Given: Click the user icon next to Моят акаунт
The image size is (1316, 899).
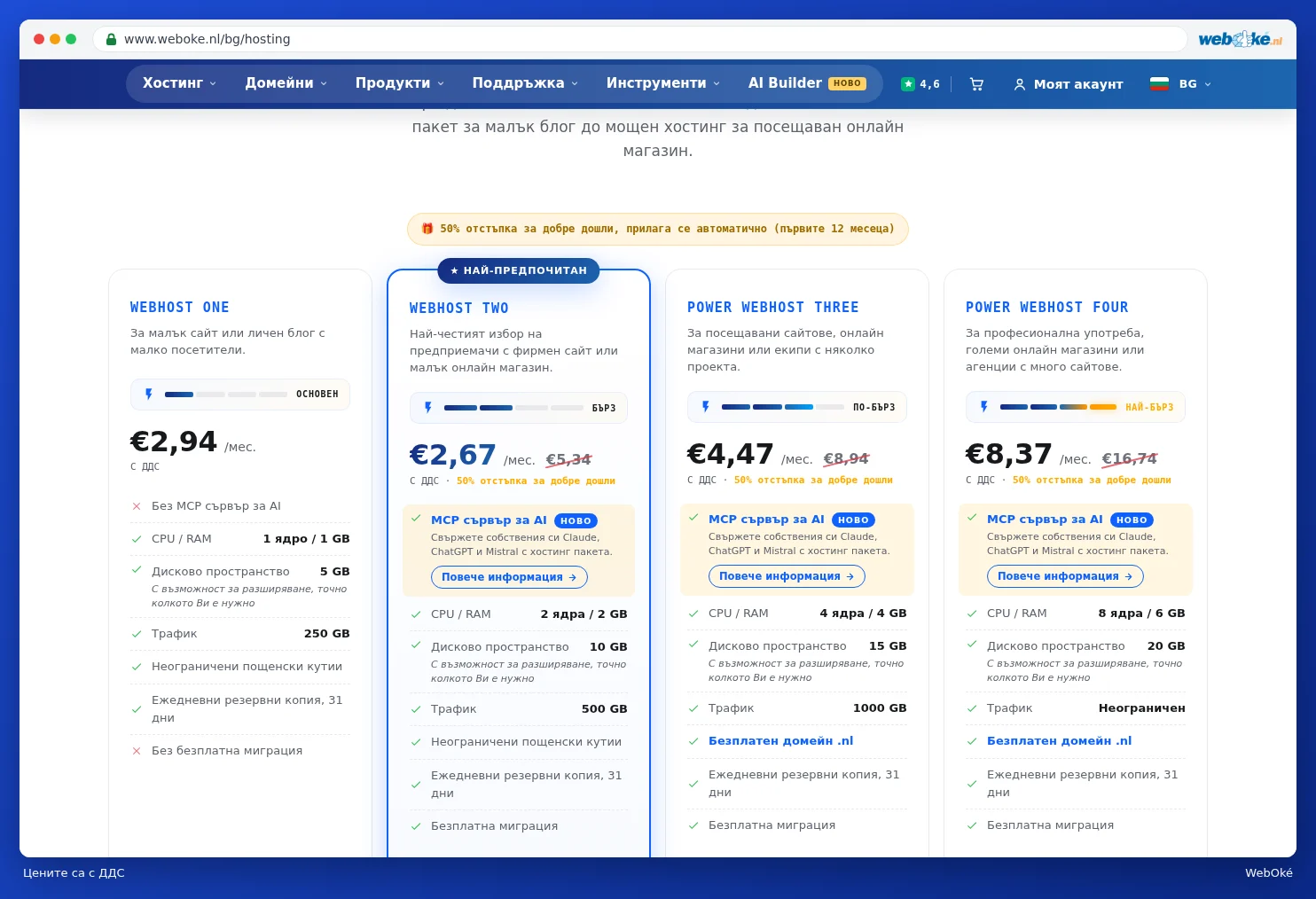Looking at the screenshot, I should click(1020, 84).
